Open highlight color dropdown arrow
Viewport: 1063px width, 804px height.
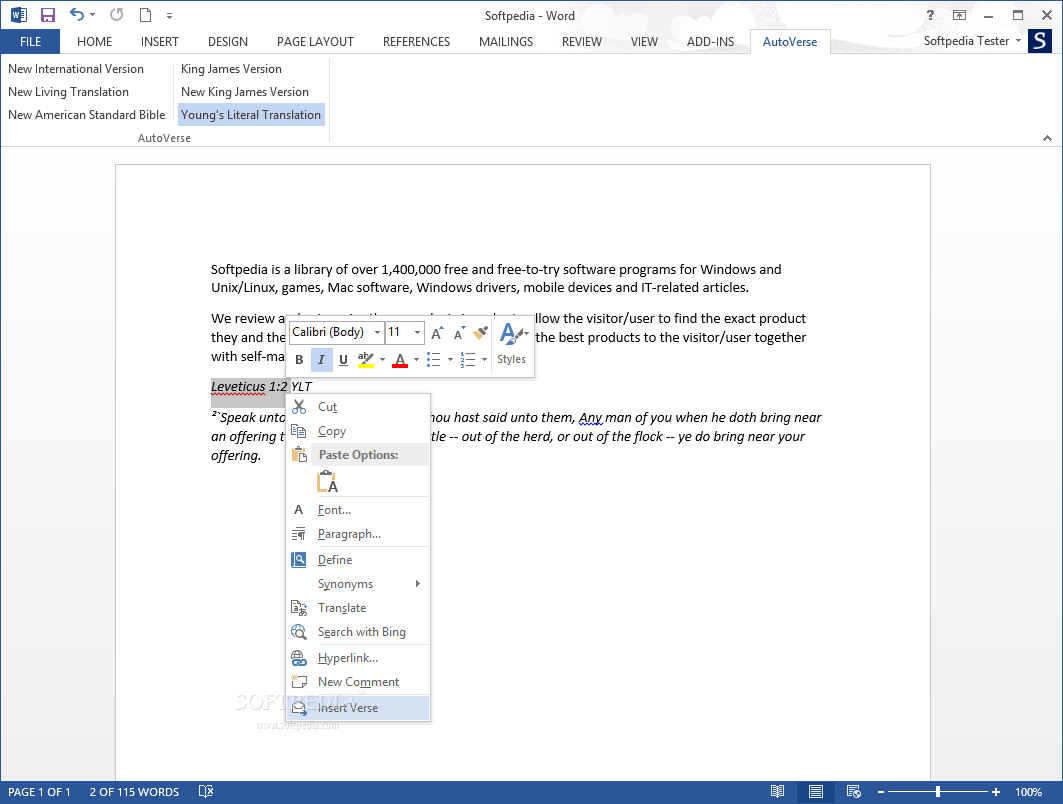(382, 360)
